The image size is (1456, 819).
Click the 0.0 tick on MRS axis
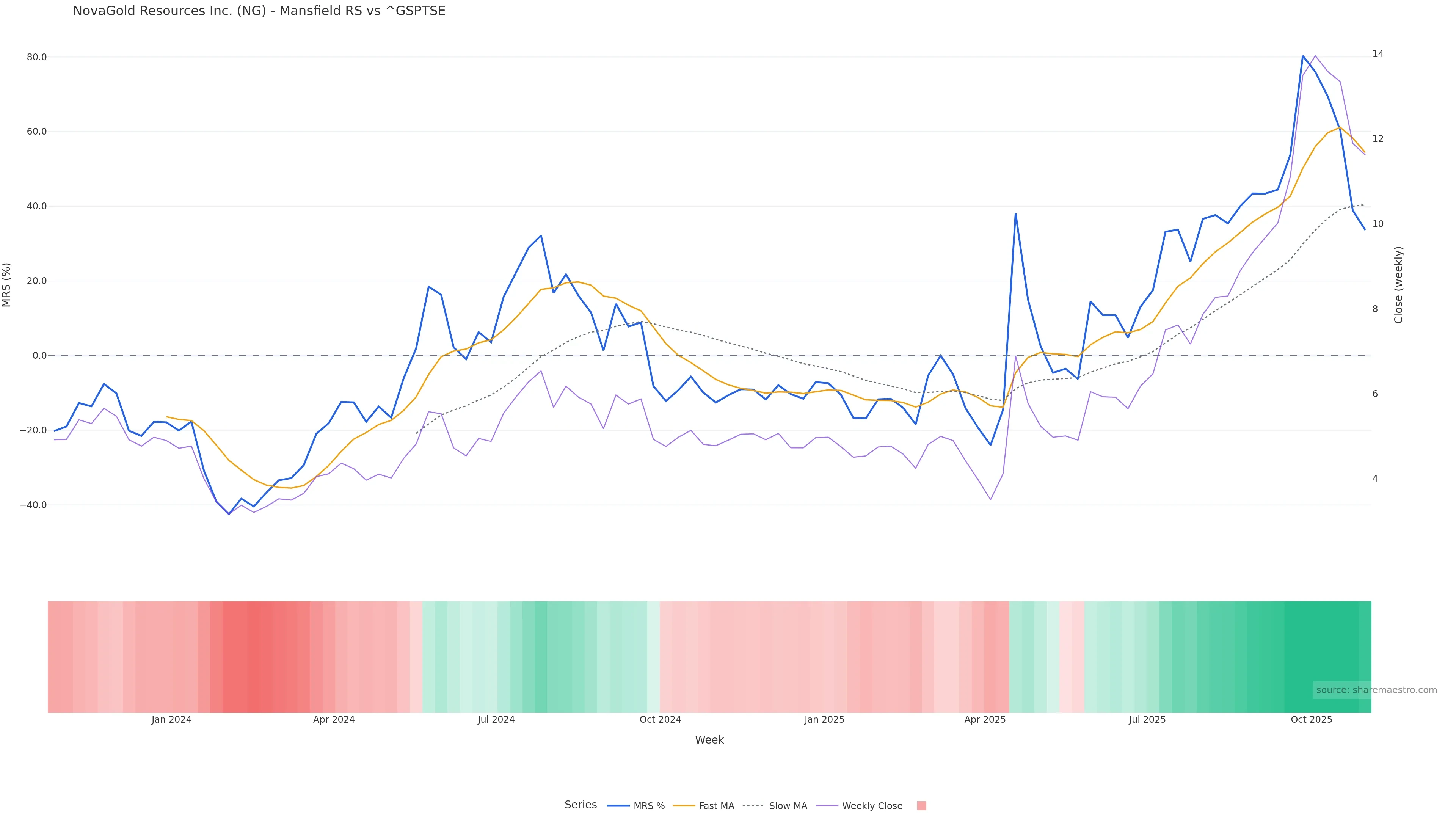click(x=39, y=356)
